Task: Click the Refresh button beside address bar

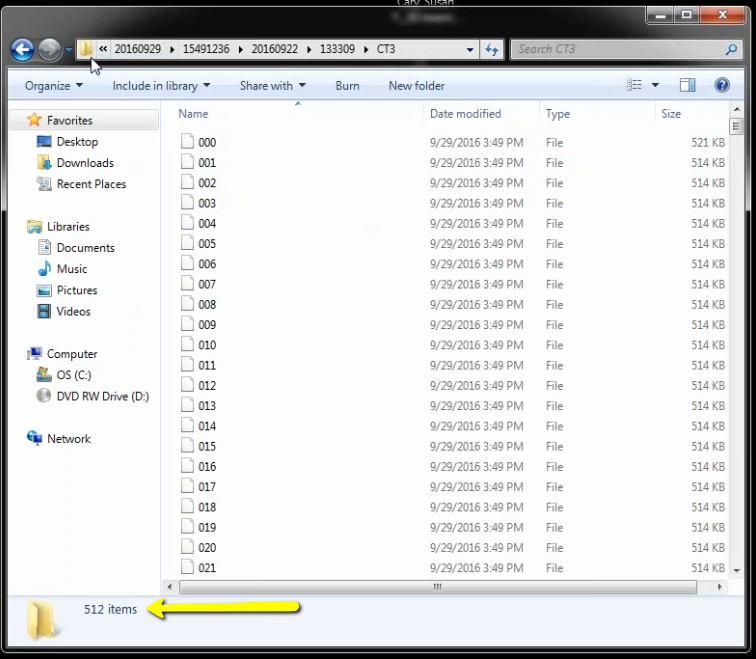Action: (492, 49)
